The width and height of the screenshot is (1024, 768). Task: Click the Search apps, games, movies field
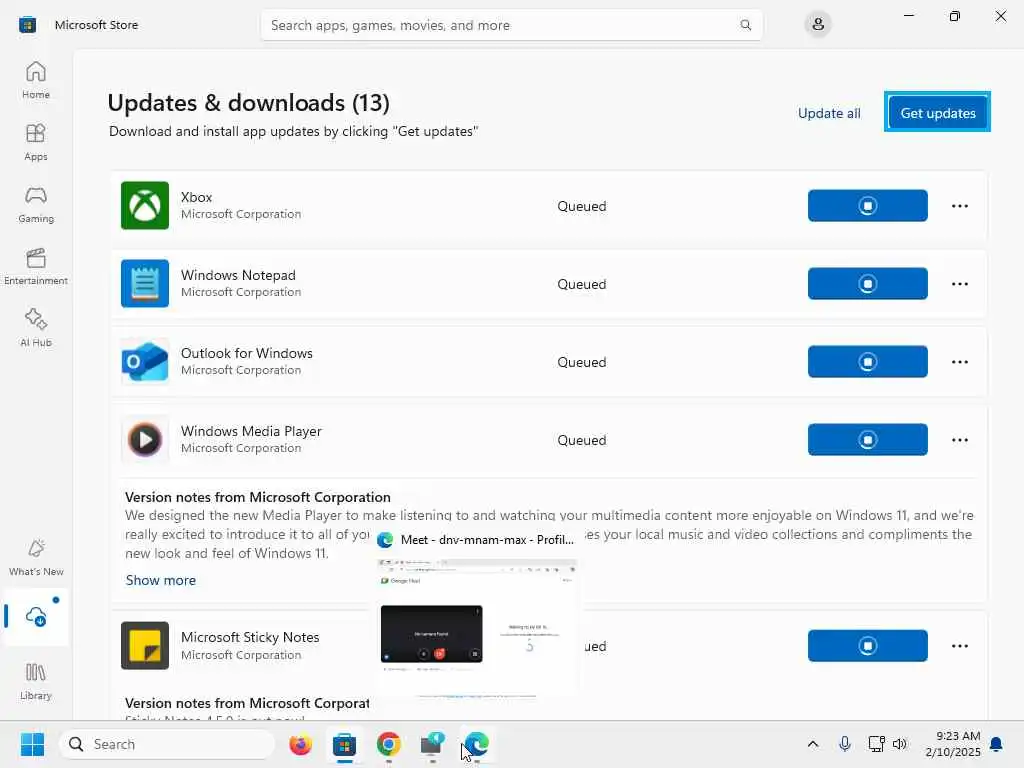coord(511,25)
